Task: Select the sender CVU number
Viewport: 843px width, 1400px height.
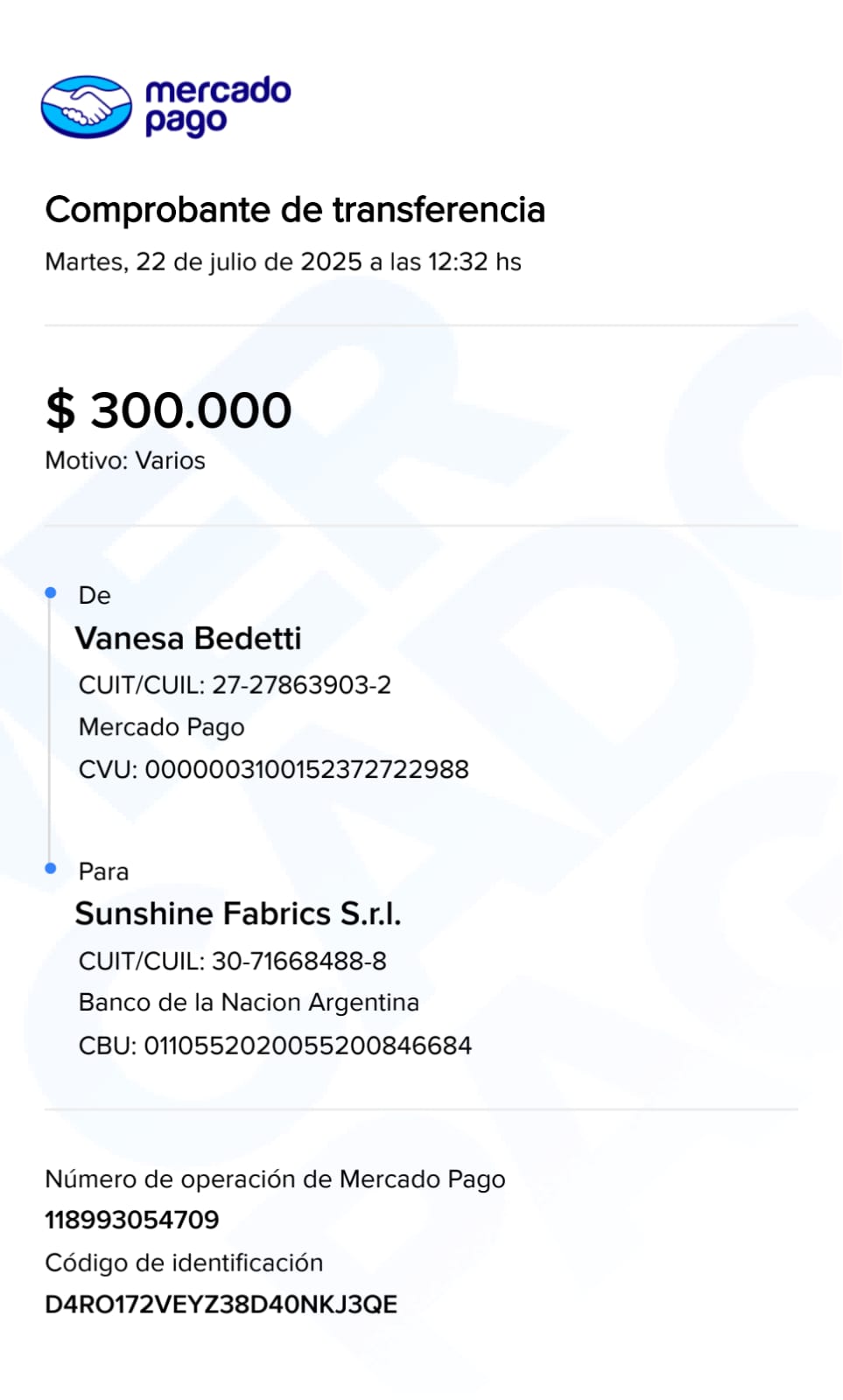Action: (306, 769)
